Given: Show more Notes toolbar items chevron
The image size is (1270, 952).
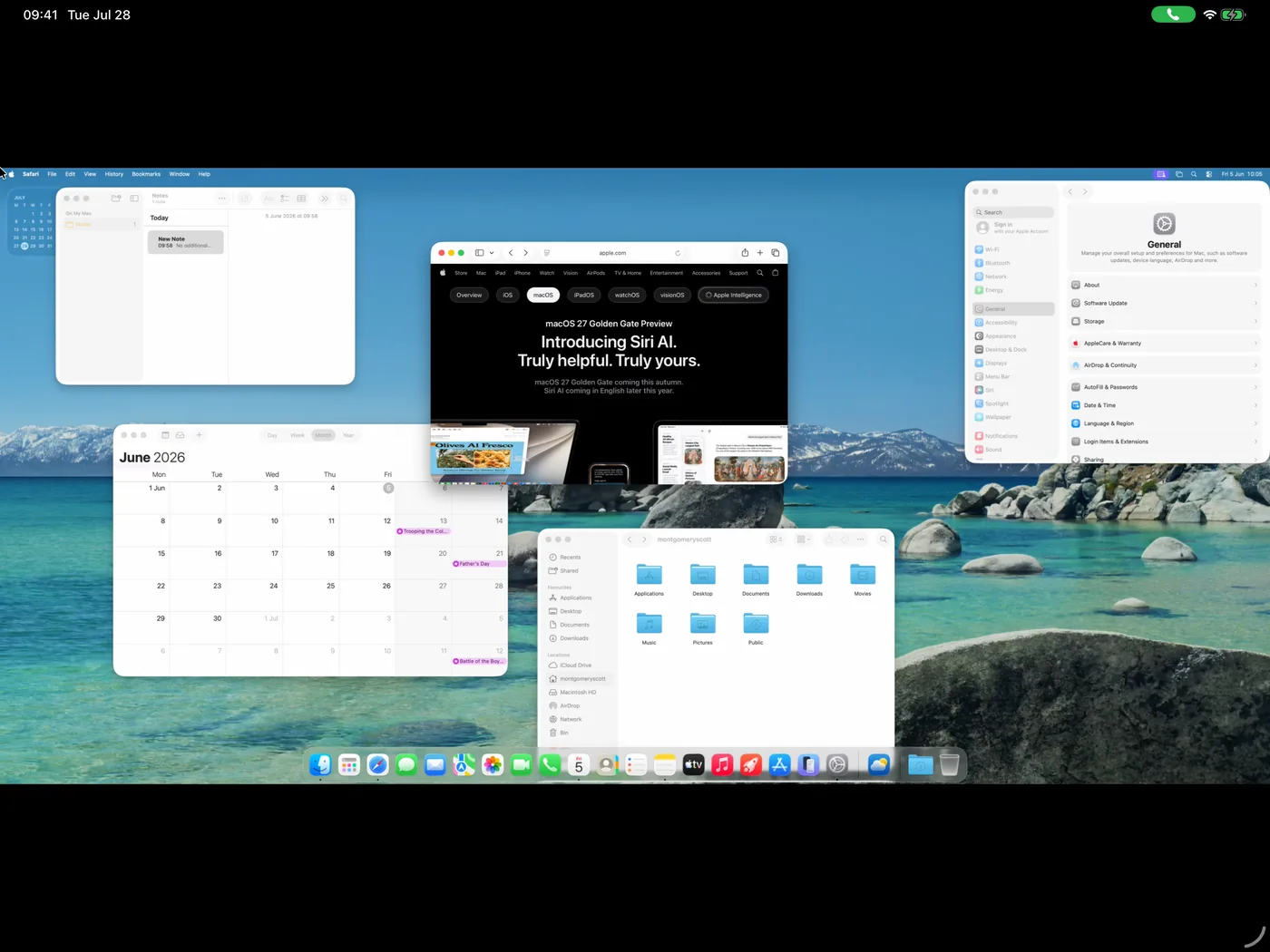Looking at the screenshot, I should click(x=324, y=199).
